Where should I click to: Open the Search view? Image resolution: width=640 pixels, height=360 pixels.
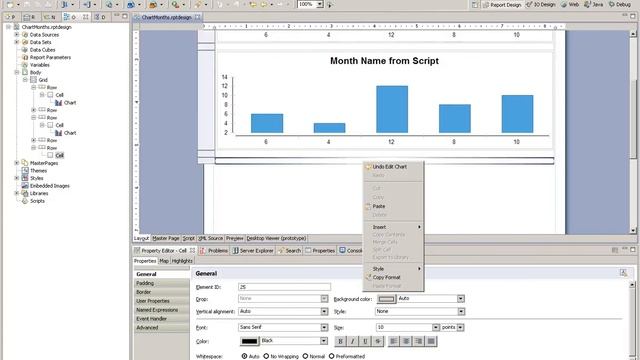289,251
